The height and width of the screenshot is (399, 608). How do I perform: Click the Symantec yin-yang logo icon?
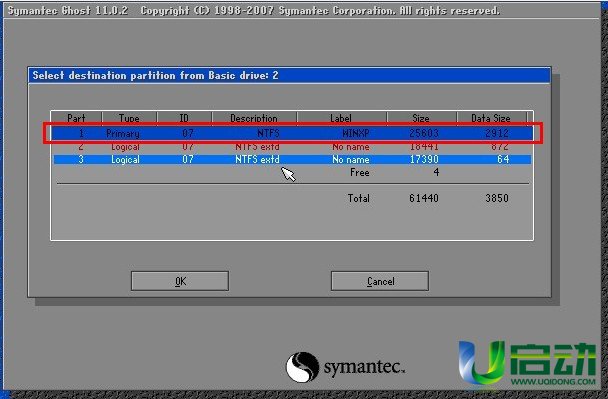(x=302, y=367)
